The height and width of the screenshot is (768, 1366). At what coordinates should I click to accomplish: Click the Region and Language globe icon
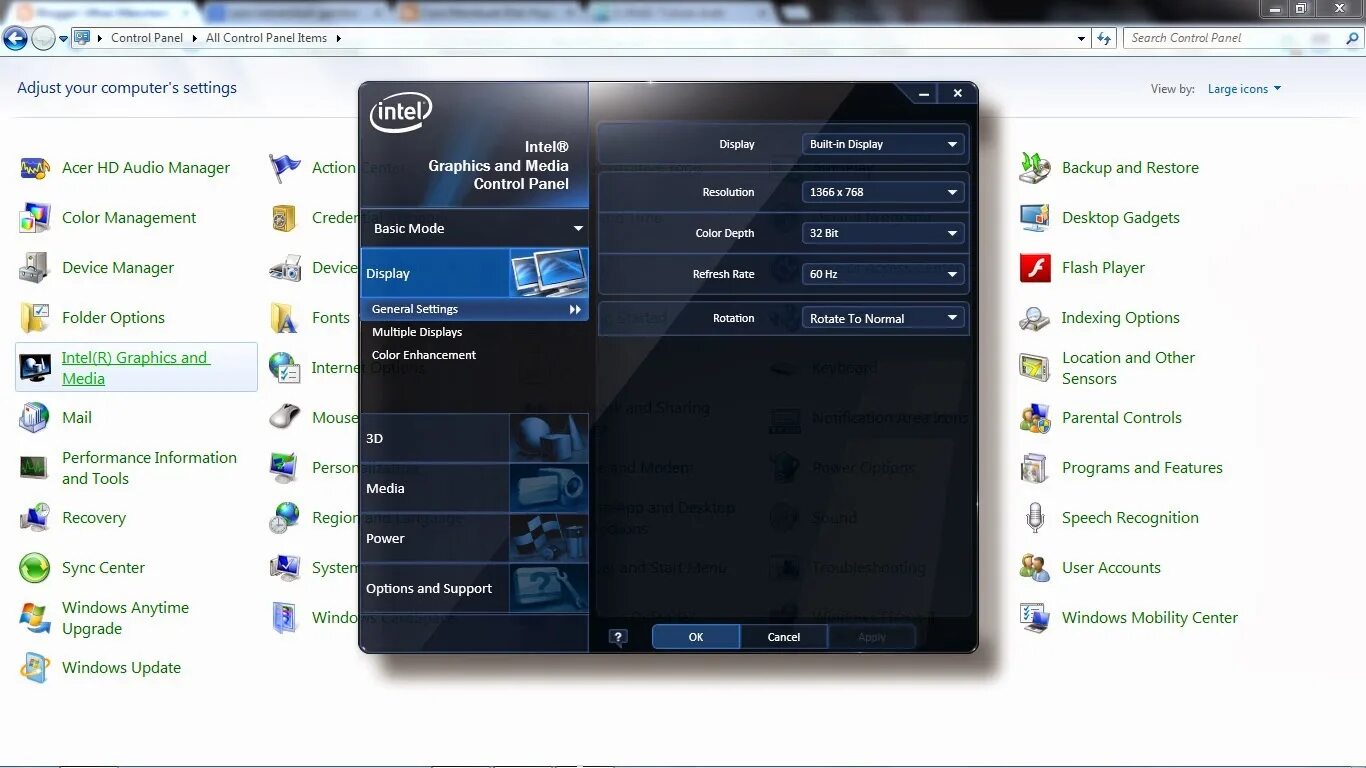285,518
